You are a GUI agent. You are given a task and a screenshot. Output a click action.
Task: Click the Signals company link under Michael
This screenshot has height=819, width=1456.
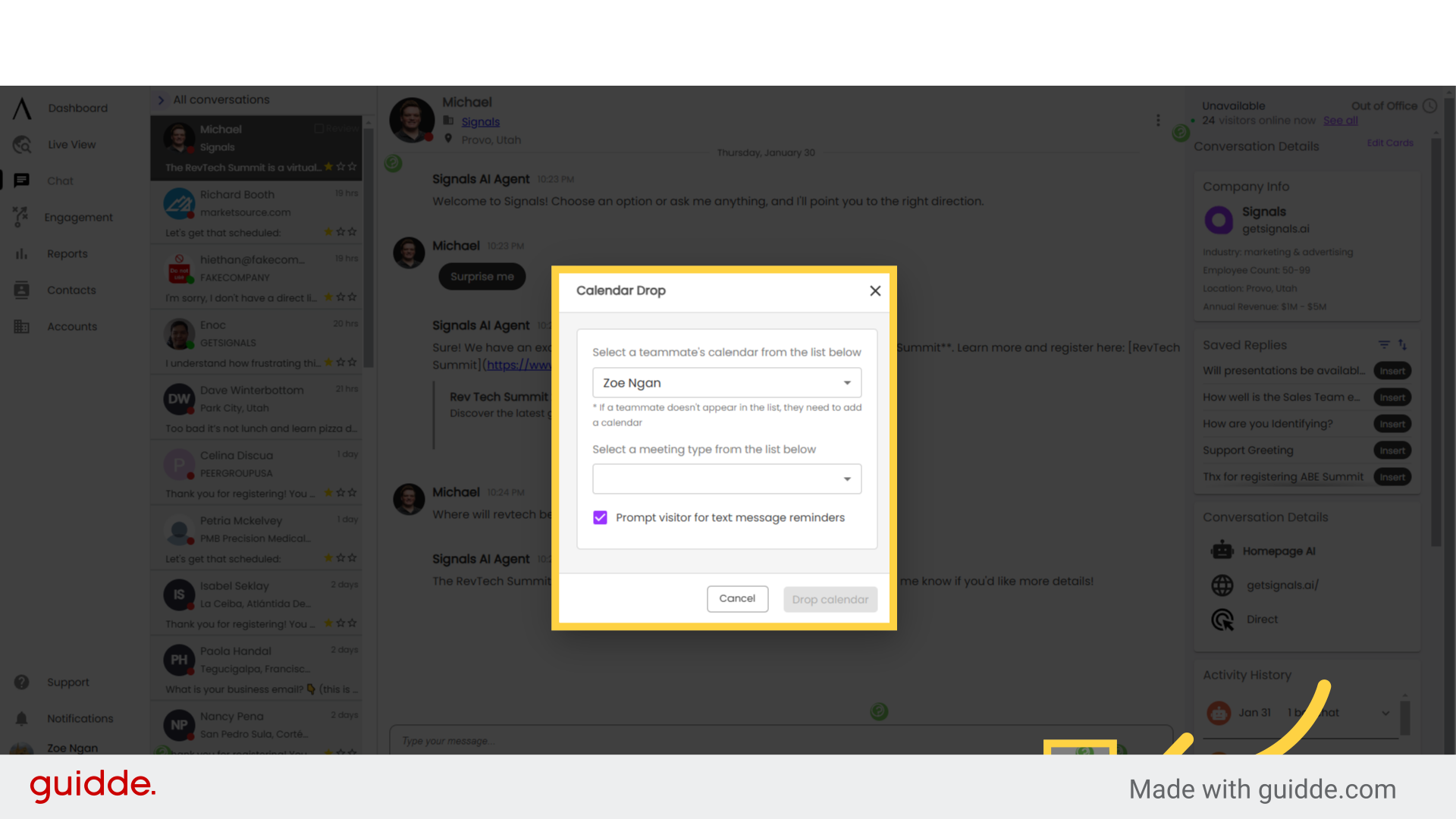tap(481, 121)
